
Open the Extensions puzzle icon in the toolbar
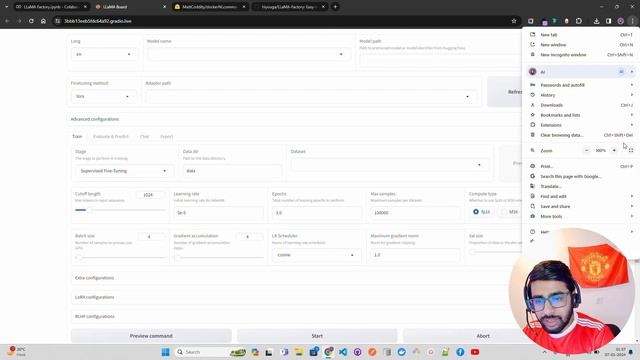pyautogui.click(x=579, y=21)
